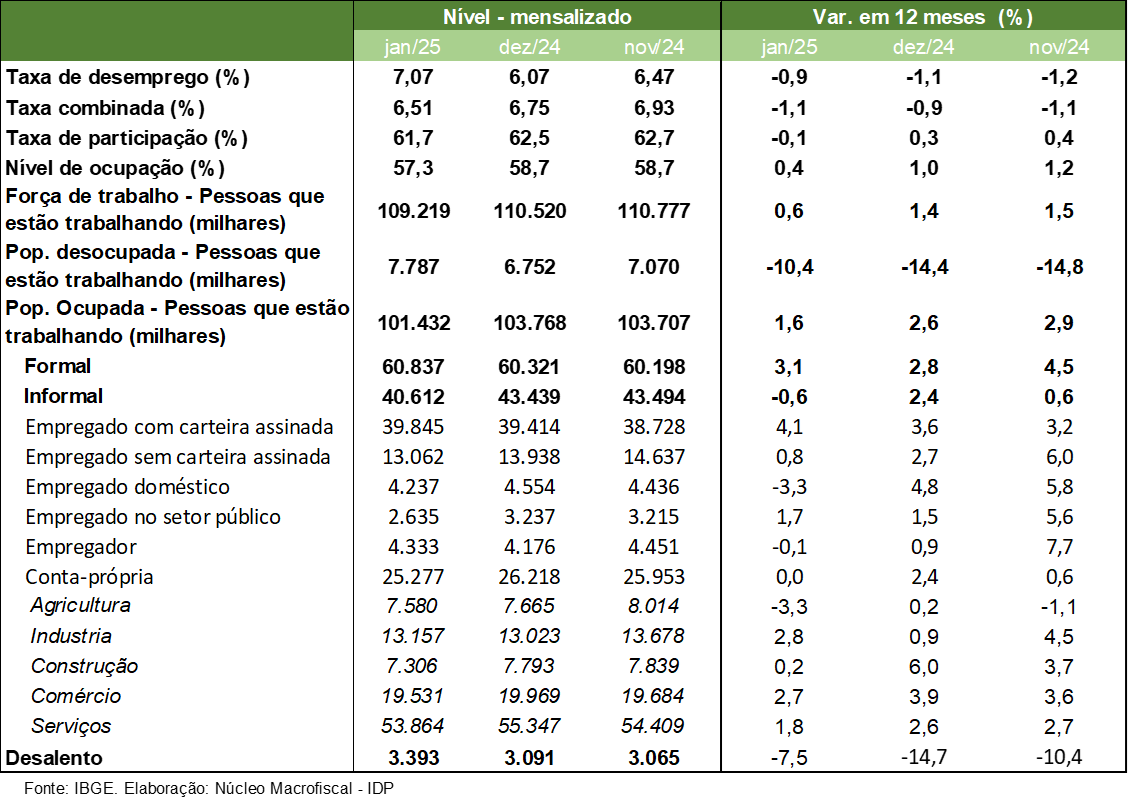The image size is (1128, 804).
Task: Click 'Empregado sem carteira assinada' label
Action: pos(178,457)
